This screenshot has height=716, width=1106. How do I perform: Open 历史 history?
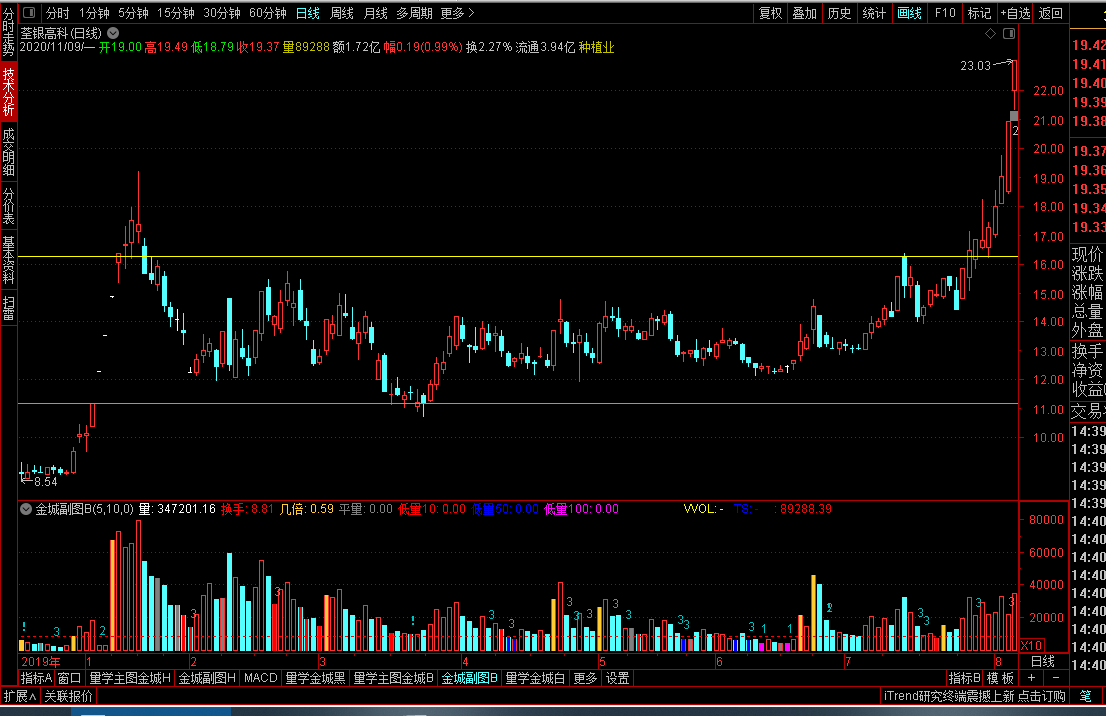pyautogui.click(x=839, y=13)
